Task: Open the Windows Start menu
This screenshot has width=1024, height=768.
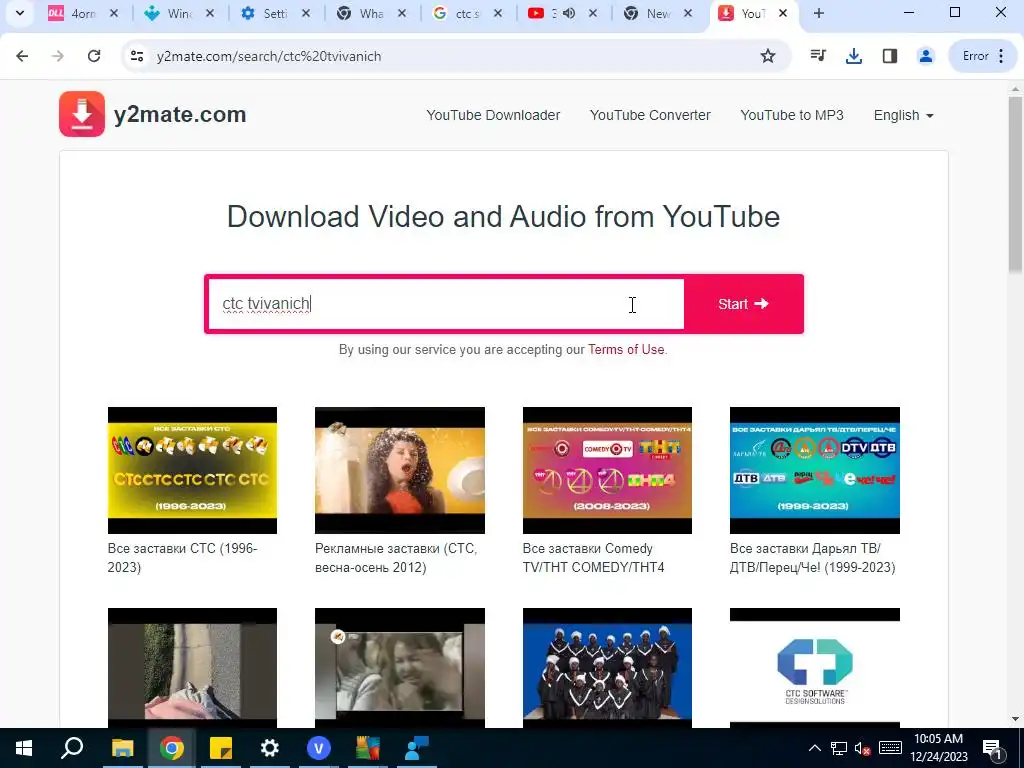Action: [24, 748]
